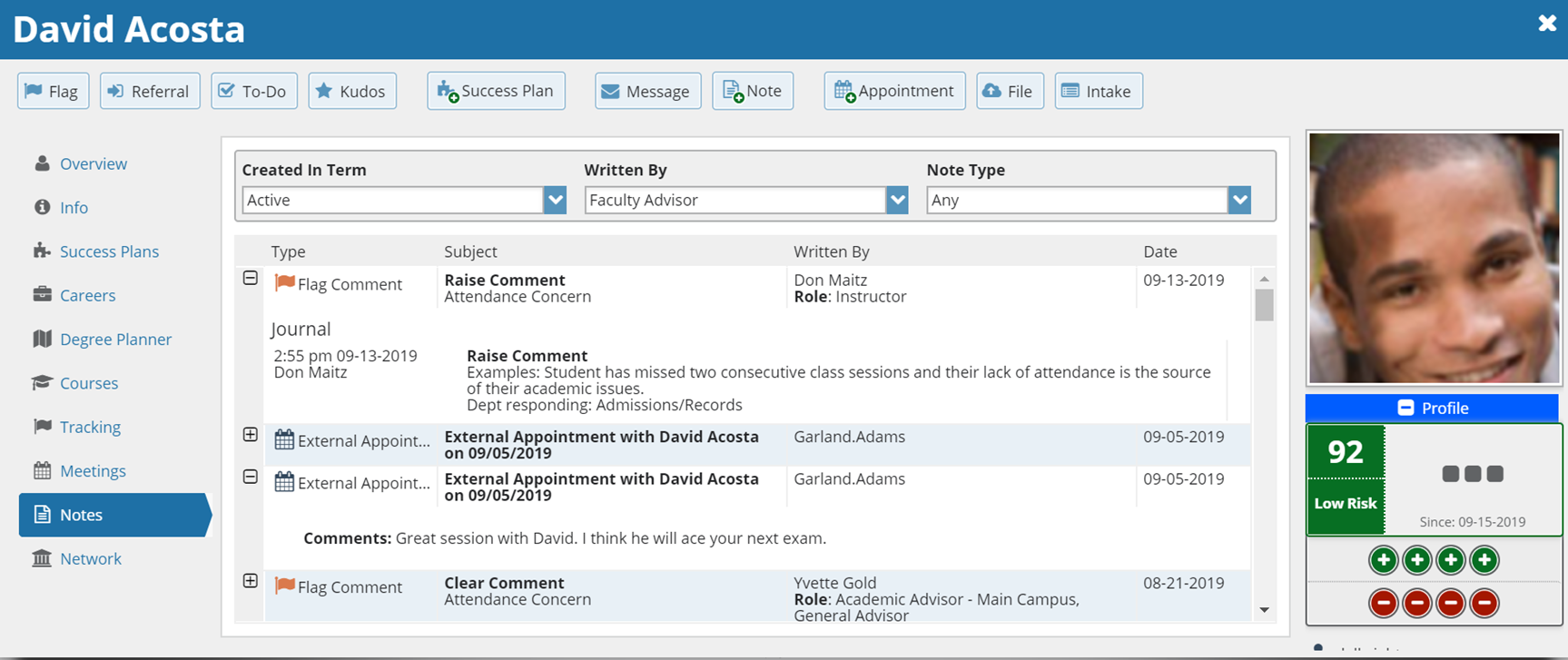
Task: Click the first red minus circle
Action: tap(1383, 603)
